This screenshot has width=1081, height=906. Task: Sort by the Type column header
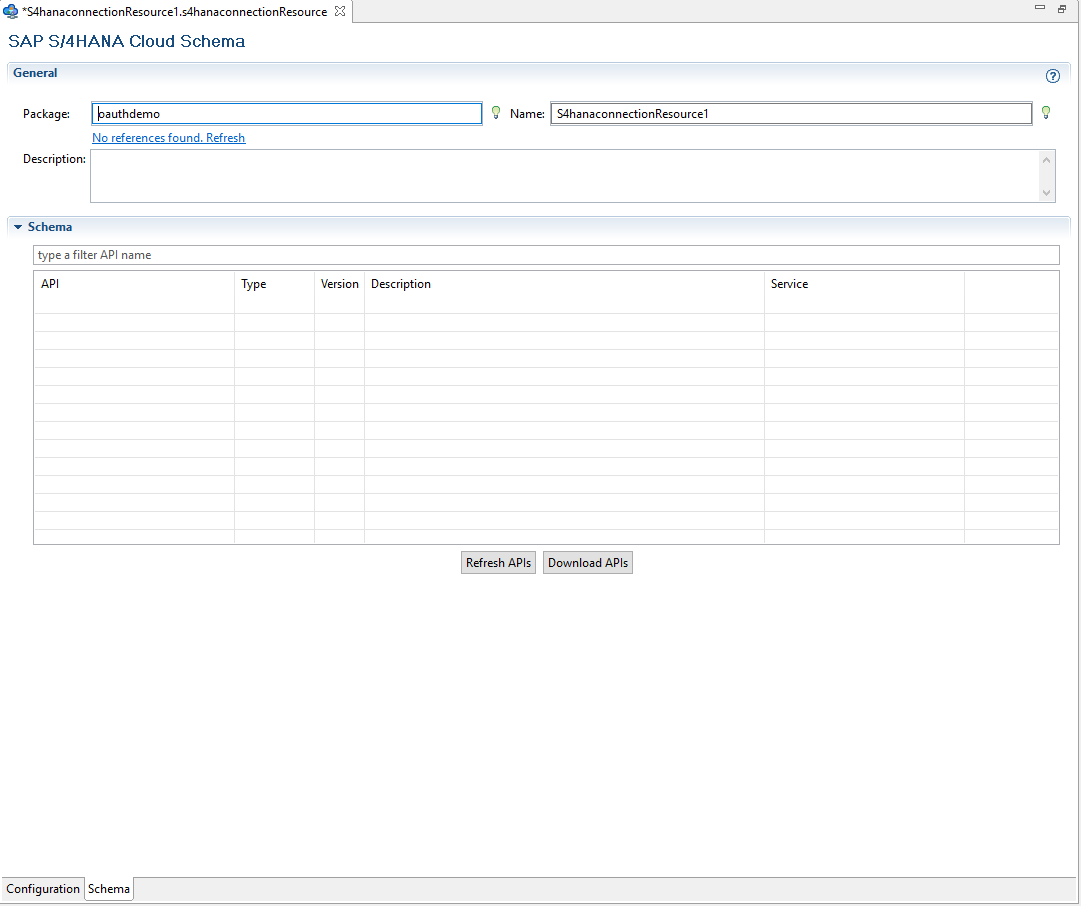274,284
